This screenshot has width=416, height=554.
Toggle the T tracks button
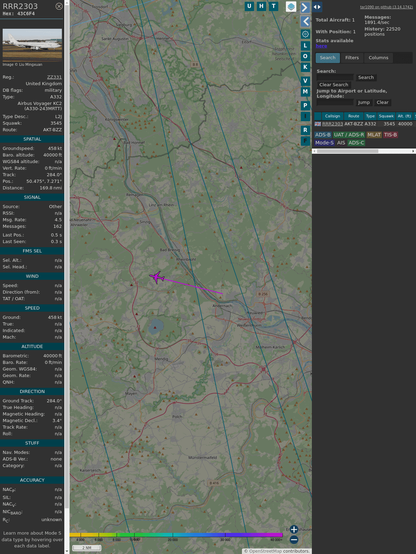[274, 6]
